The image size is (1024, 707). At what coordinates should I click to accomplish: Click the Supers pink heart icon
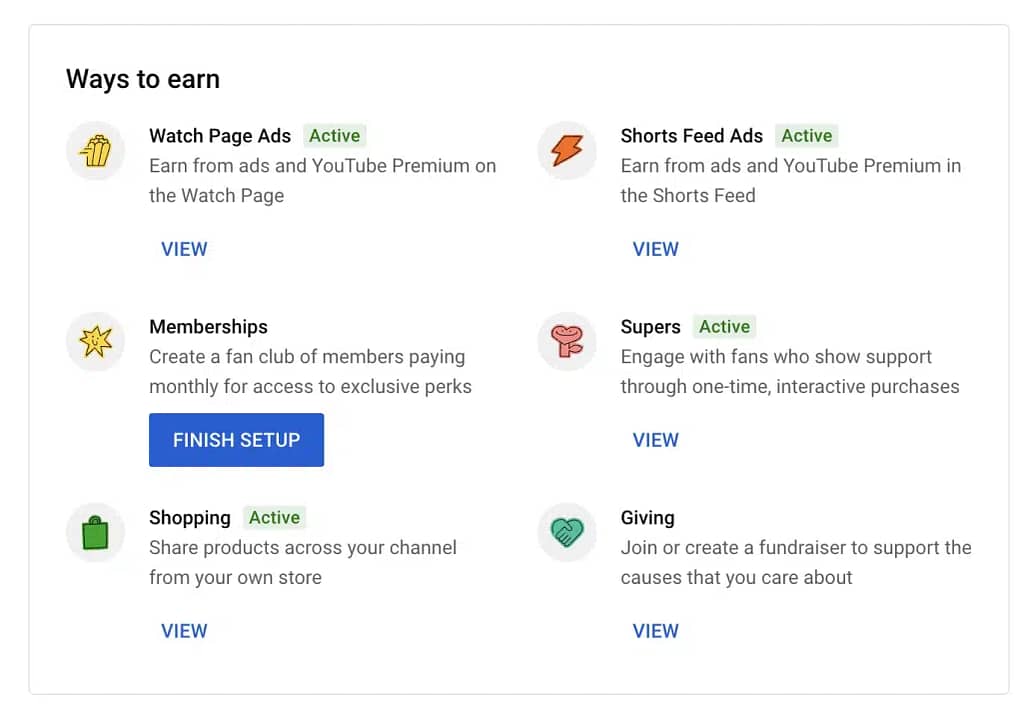pos(567,342)
